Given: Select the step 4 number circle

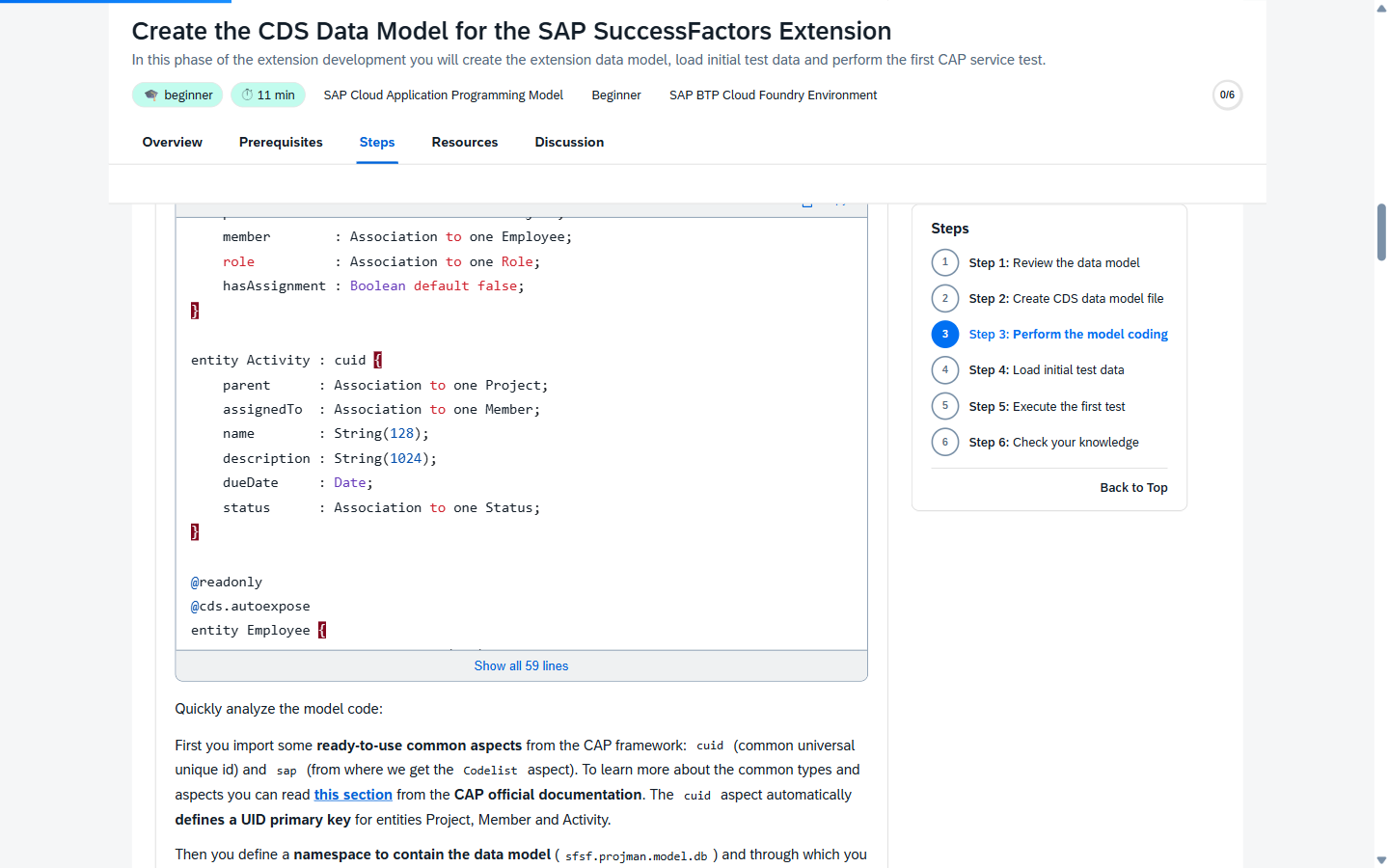Looking at the screenshot, I should click(x=945, y=369).
